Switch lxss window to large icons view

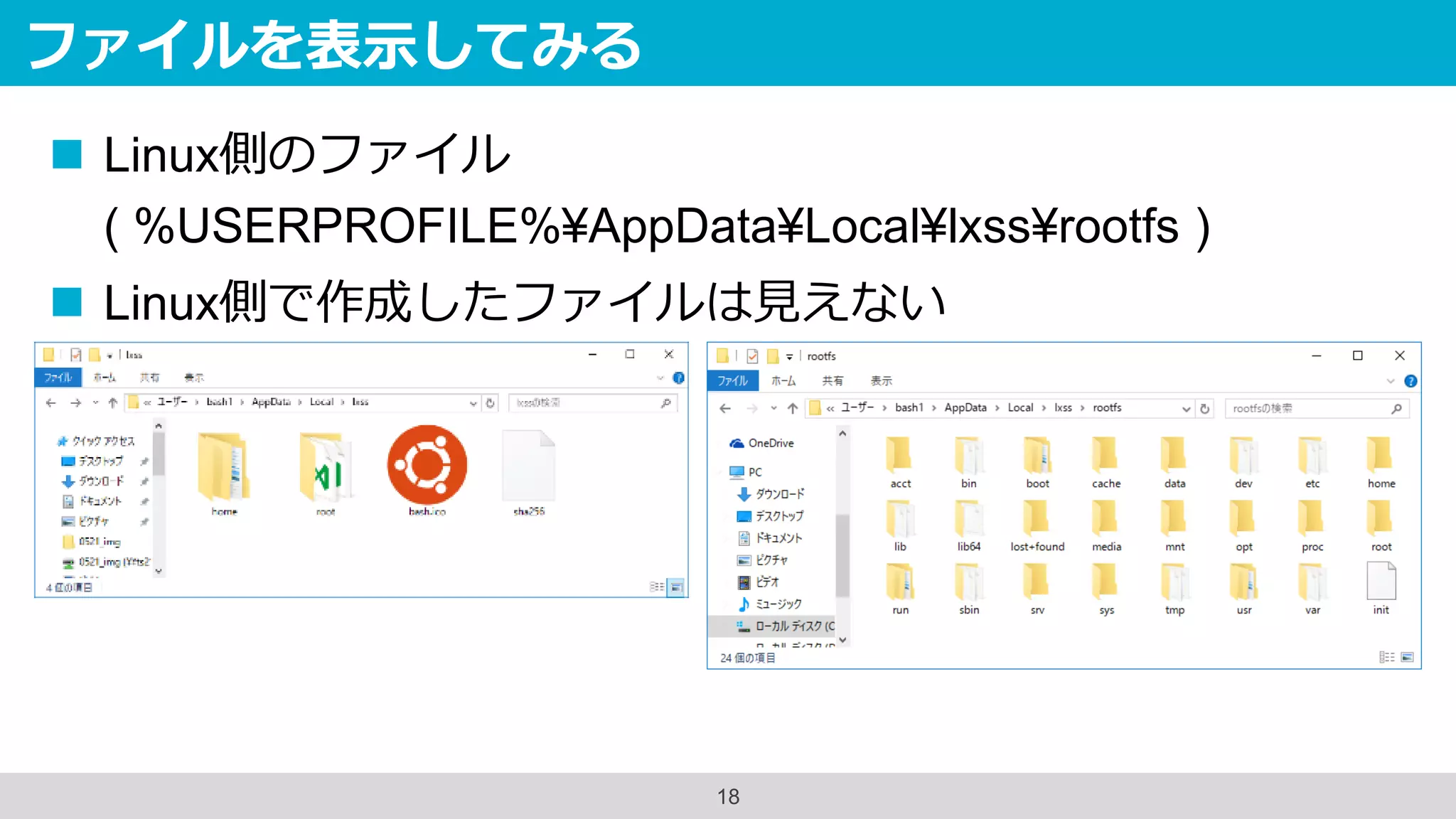pos(676,587)
